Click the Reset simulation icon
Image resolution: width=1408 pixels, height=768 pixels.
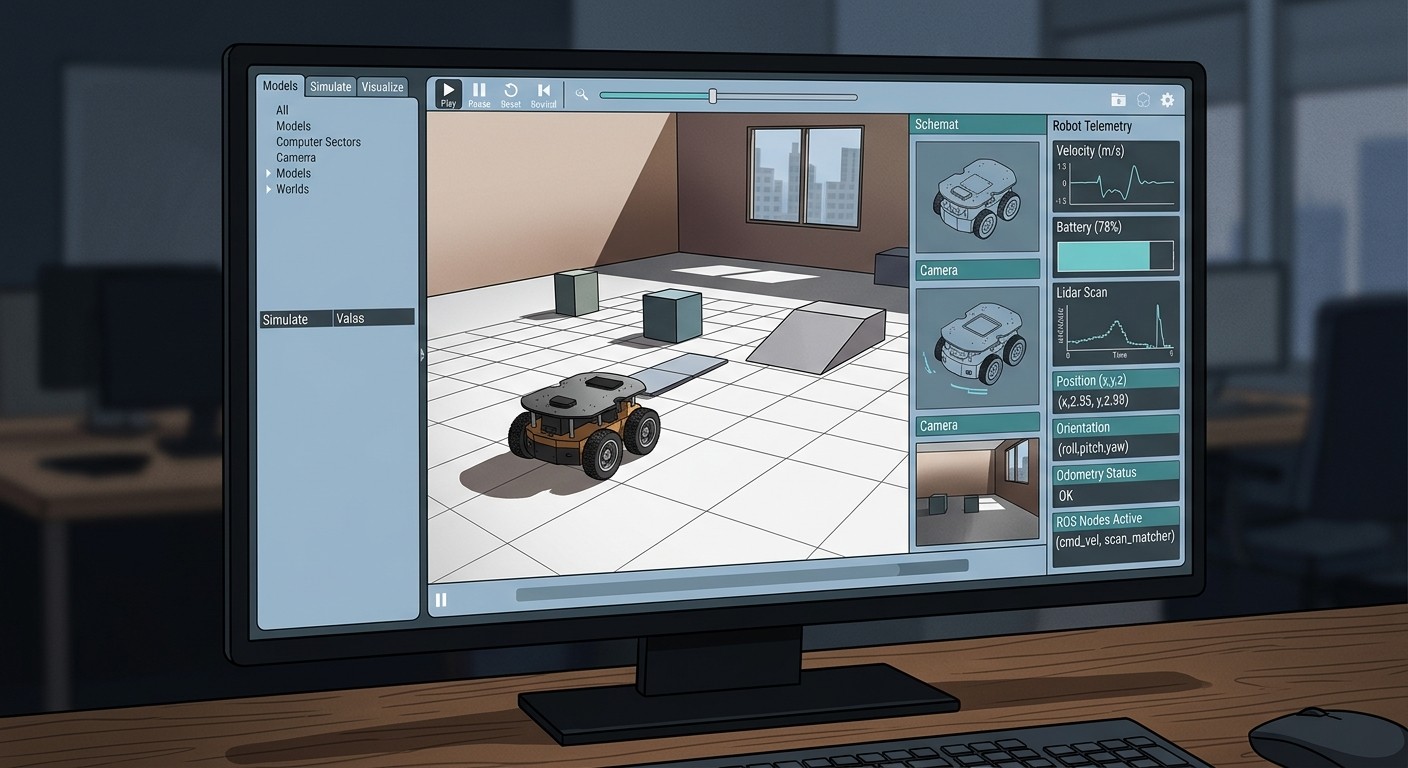click(511, 94)
